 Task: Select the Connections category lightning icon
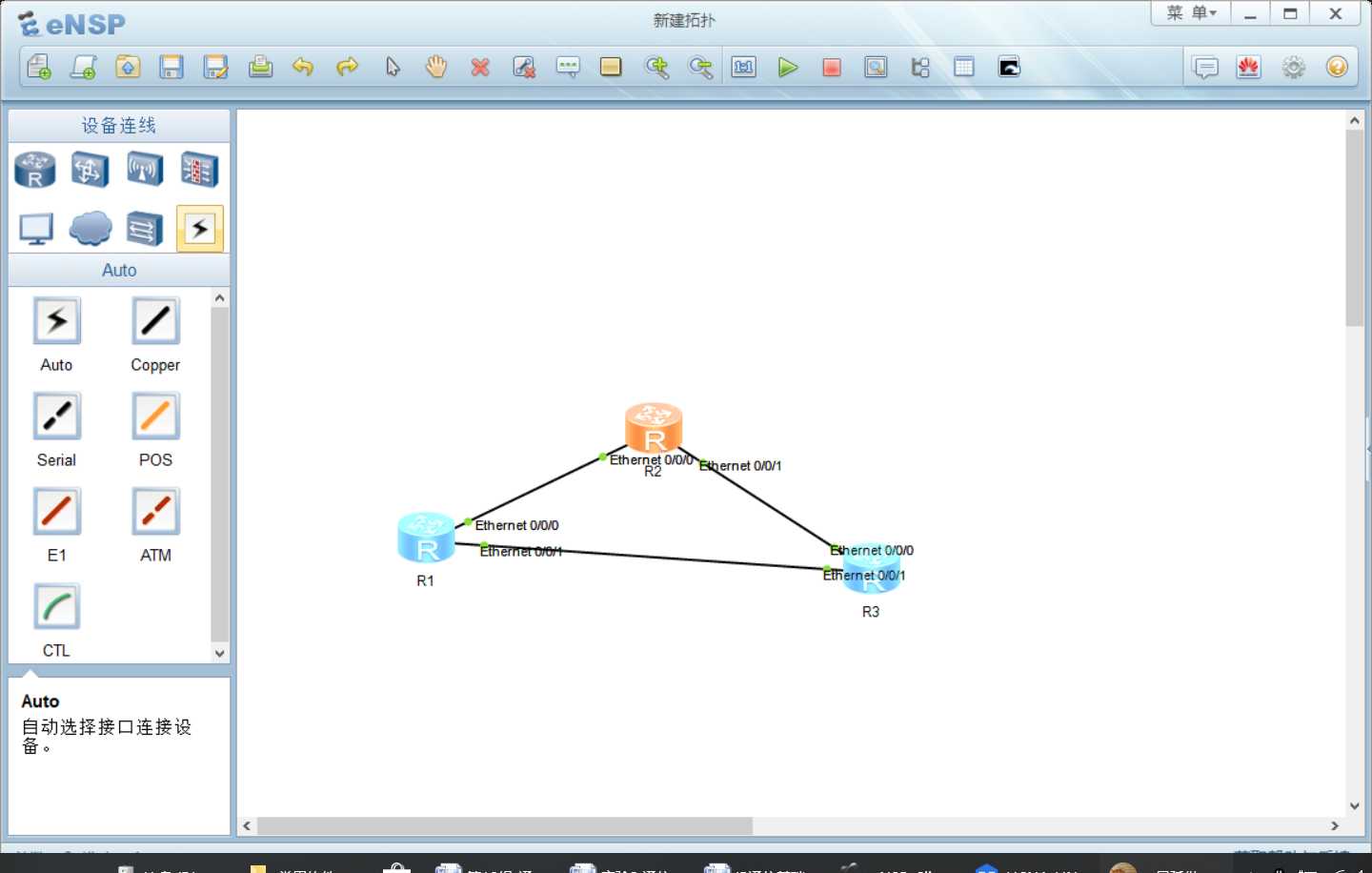200,229
